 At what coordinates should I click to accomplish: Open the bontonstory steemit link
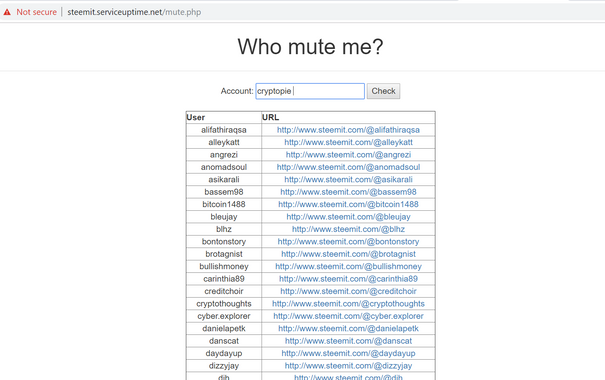coord(348,242)
